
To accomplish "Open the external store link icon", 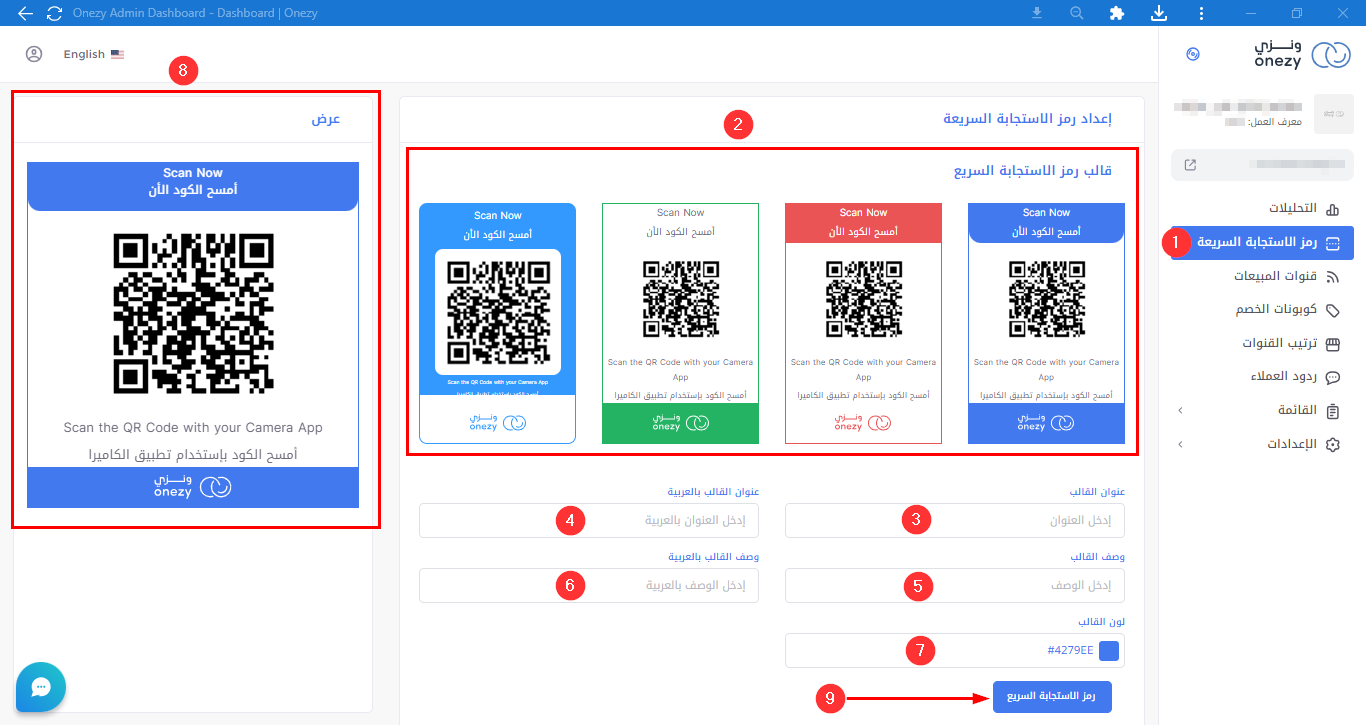I will [1190, 165].
